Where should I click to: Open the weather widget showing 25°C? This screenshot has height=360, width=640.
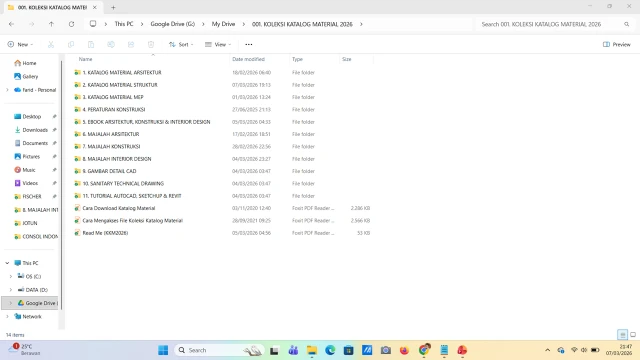(x=25, y=350)
